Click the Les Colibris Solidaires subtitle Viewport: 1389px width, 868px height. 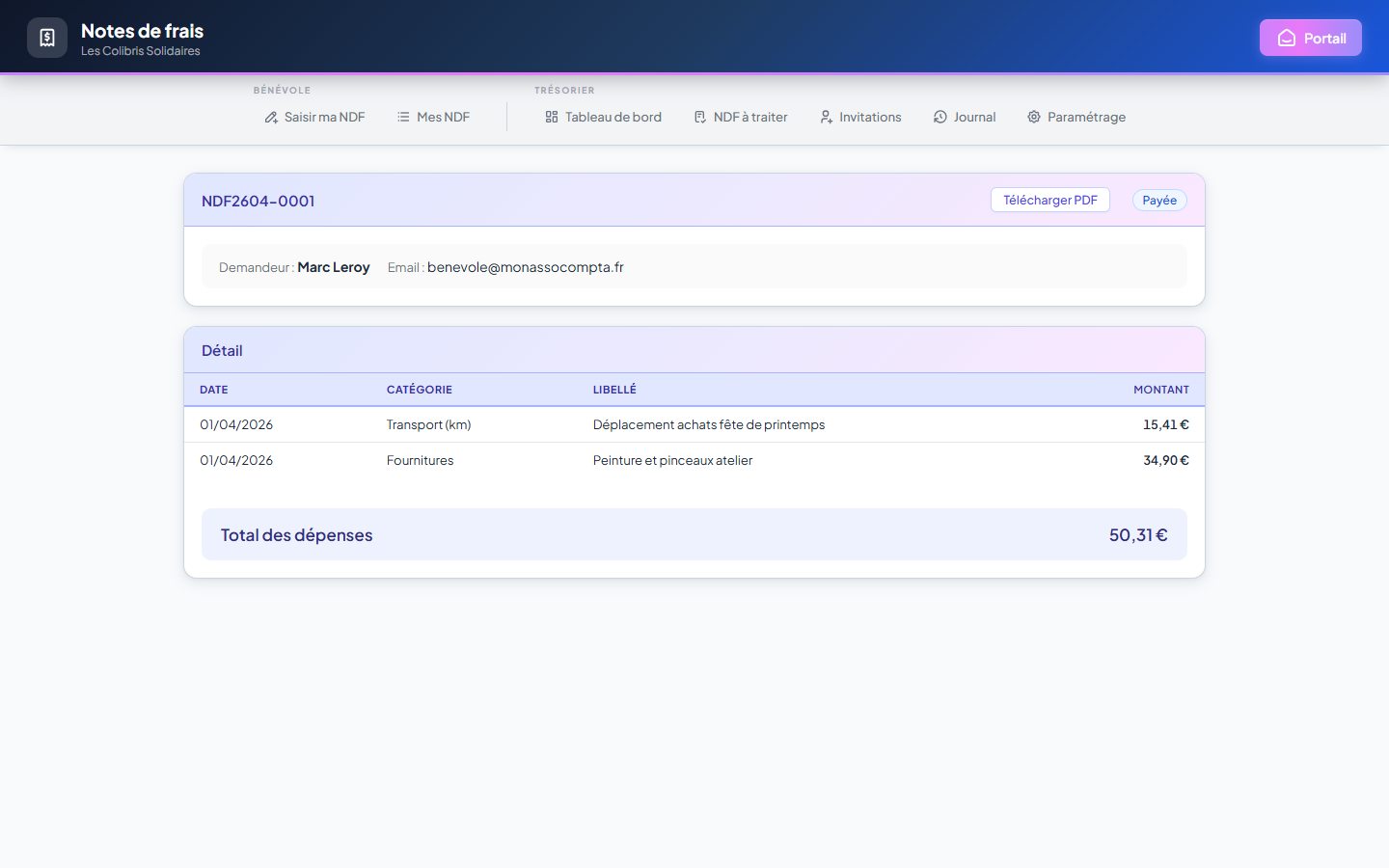[141, 51]
